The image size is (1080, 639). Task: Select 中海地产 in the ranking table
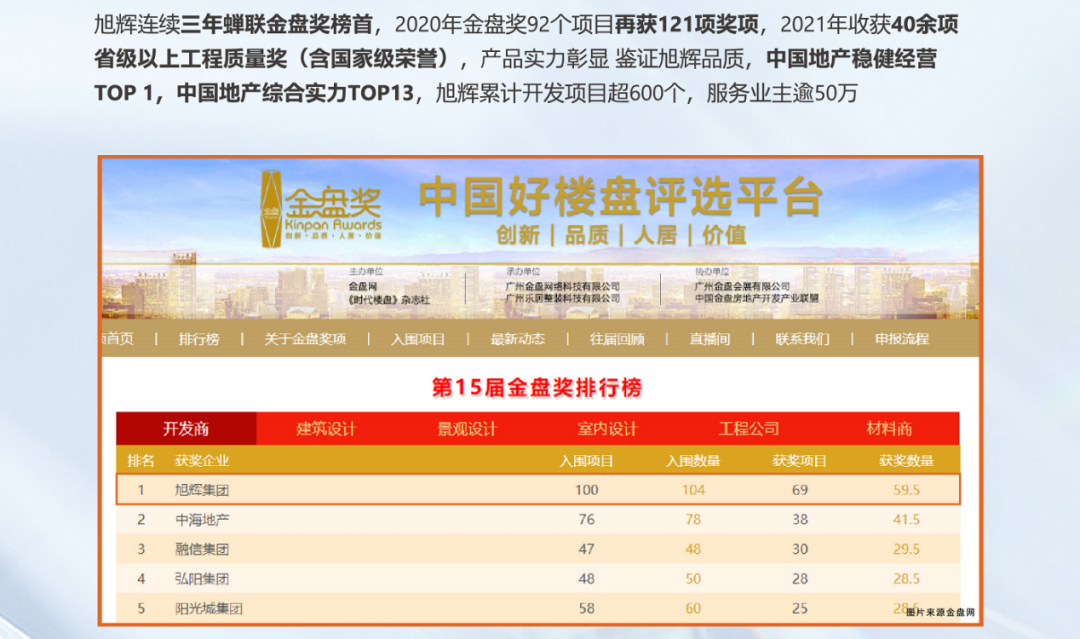pos(202,520)
